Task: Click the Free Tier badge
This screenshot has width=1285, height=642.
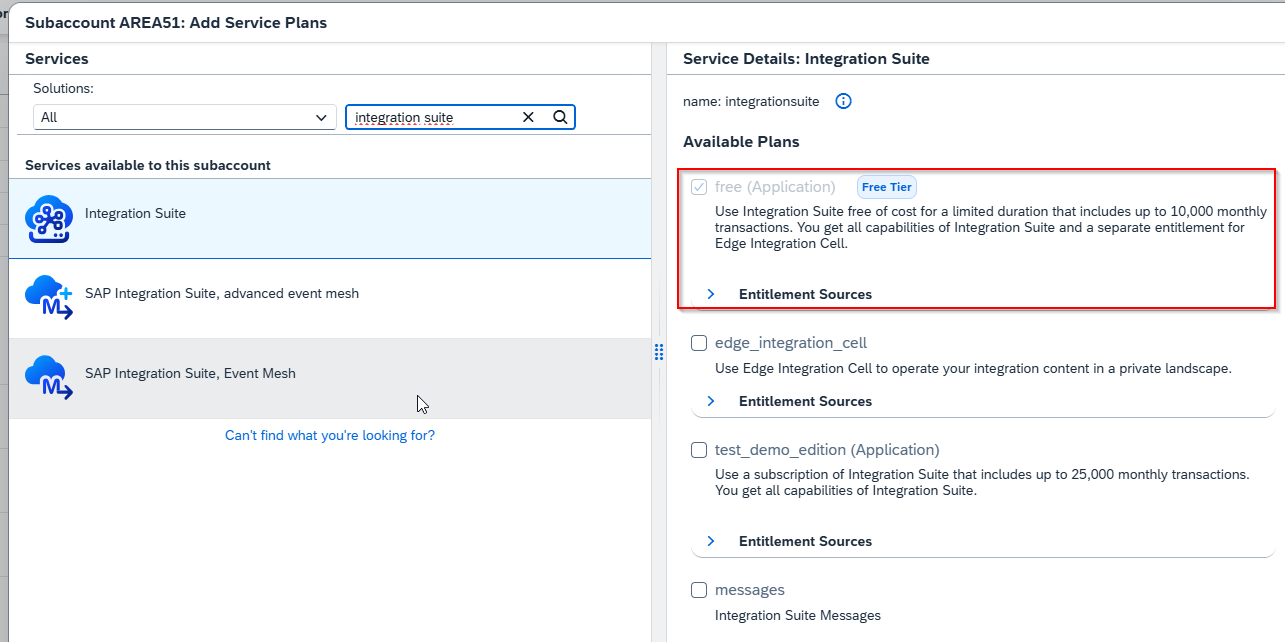Action: (x=886, y=187)
